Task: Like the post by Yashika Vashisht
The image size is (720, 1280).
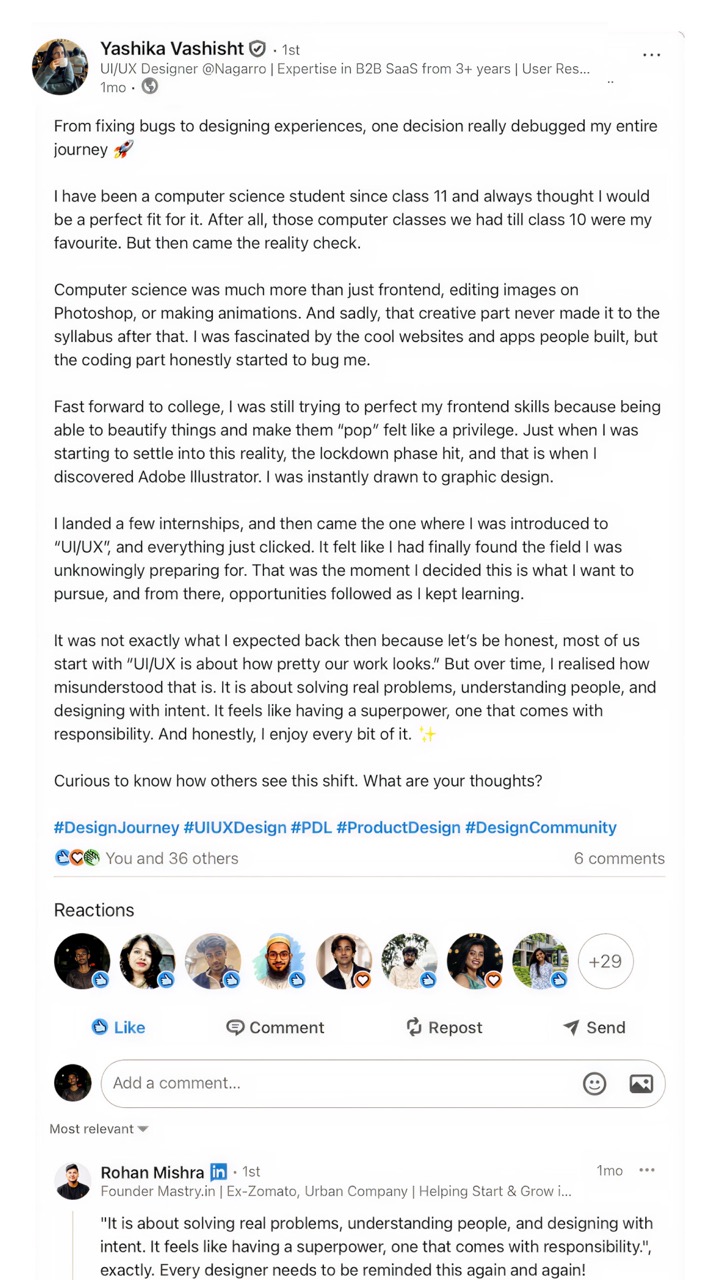Action: (x=118, y=1027)
